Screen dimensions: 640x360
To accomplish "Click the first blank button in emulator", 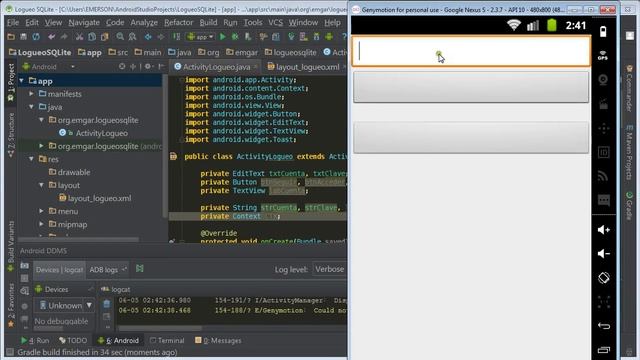I will (471, 87).
